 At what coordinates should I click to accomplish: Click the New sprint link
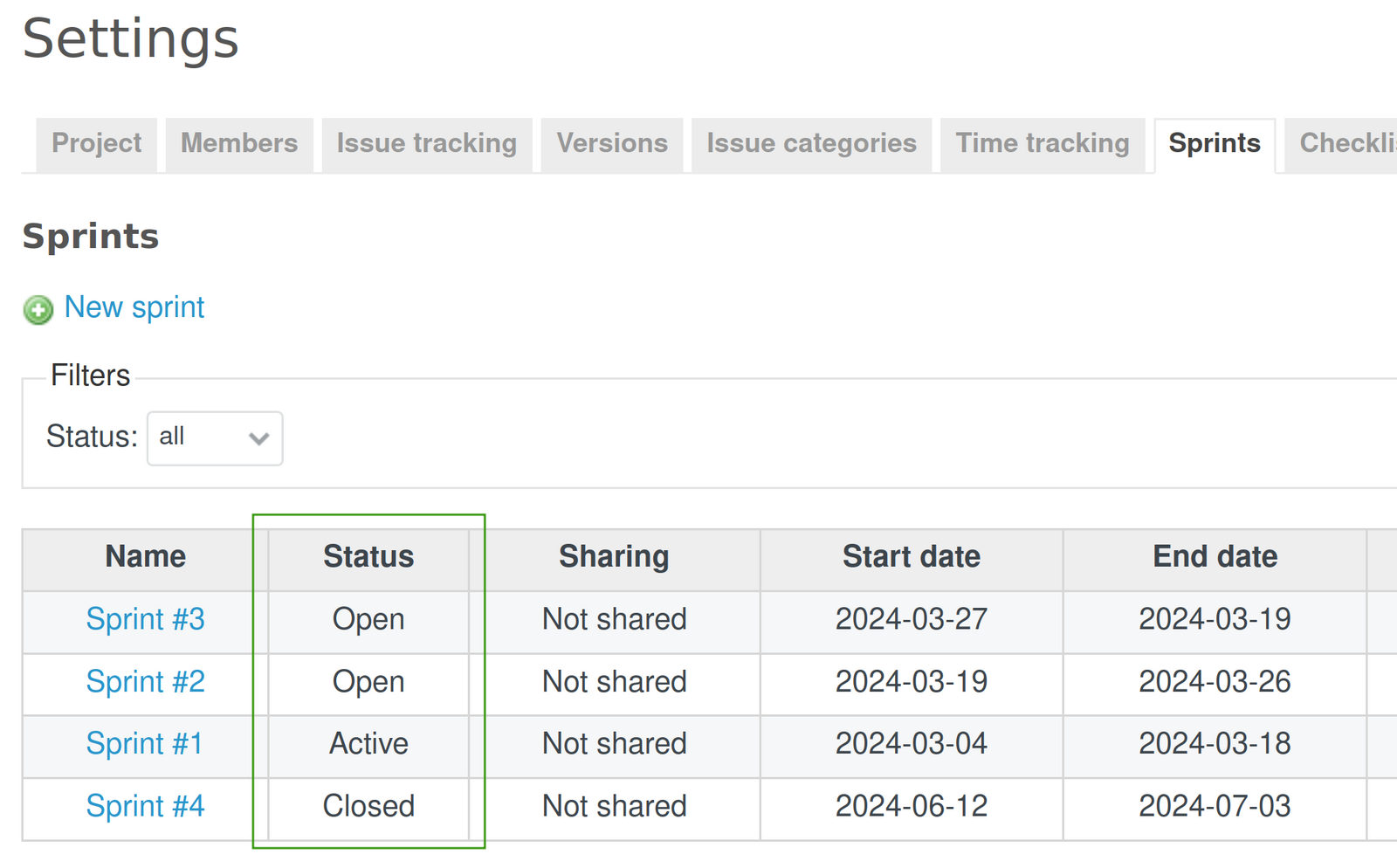[x=134, y=307]
